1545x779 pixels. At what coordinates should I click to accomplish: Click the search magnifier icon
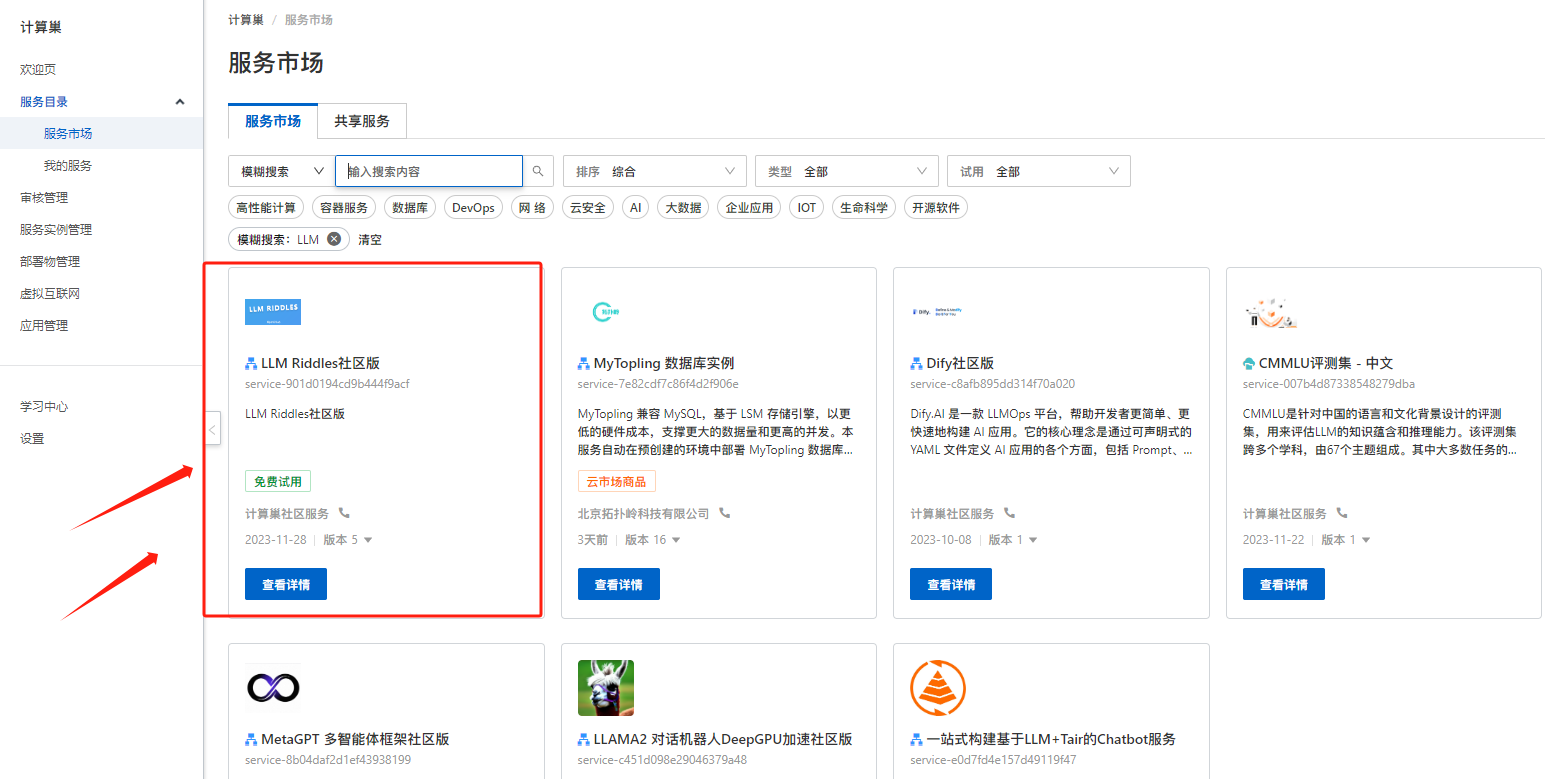(537, 171)
